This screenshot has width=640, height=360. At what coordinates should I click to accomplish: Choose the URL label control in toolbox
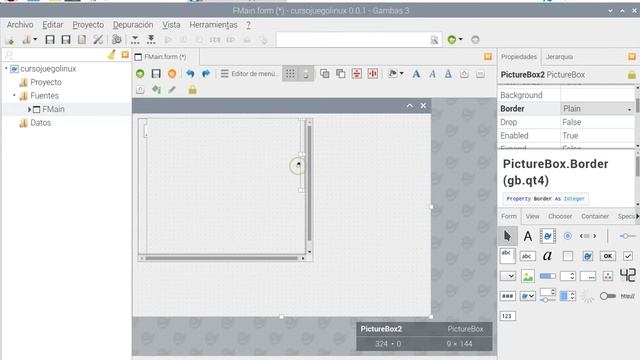[627, 296]
